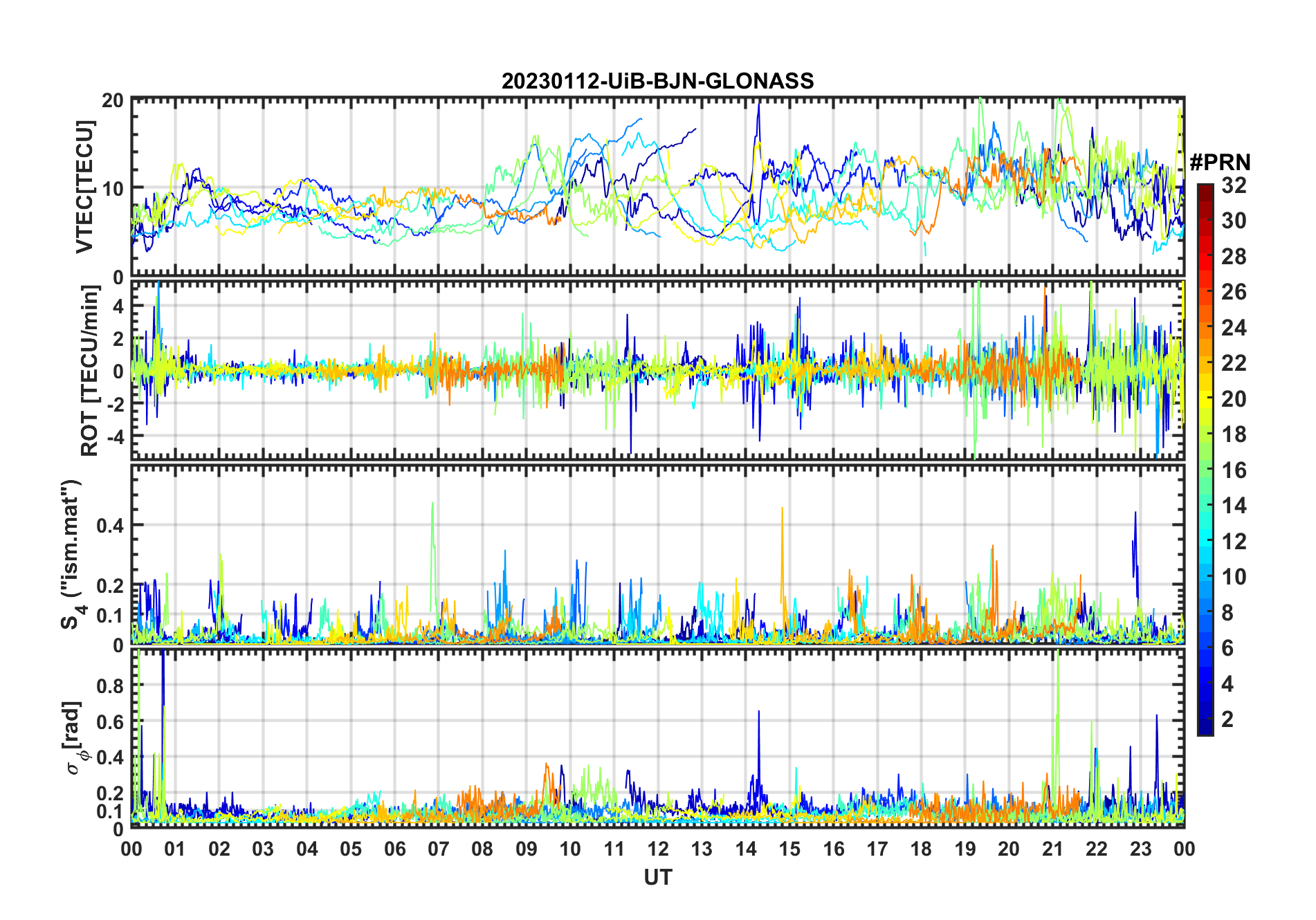This screenshot has height=920, width=1316.
Task: Click inside the VTEC time-series panel
Action: 658,187
